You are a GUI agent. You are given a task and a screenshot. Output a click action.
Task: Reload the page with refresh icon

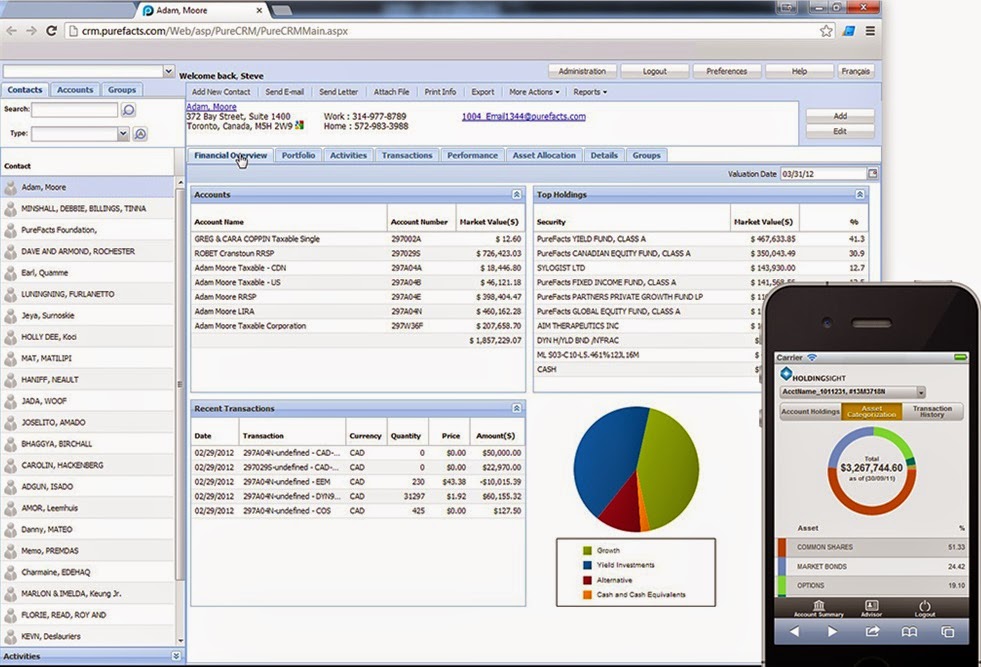point(51,31)
